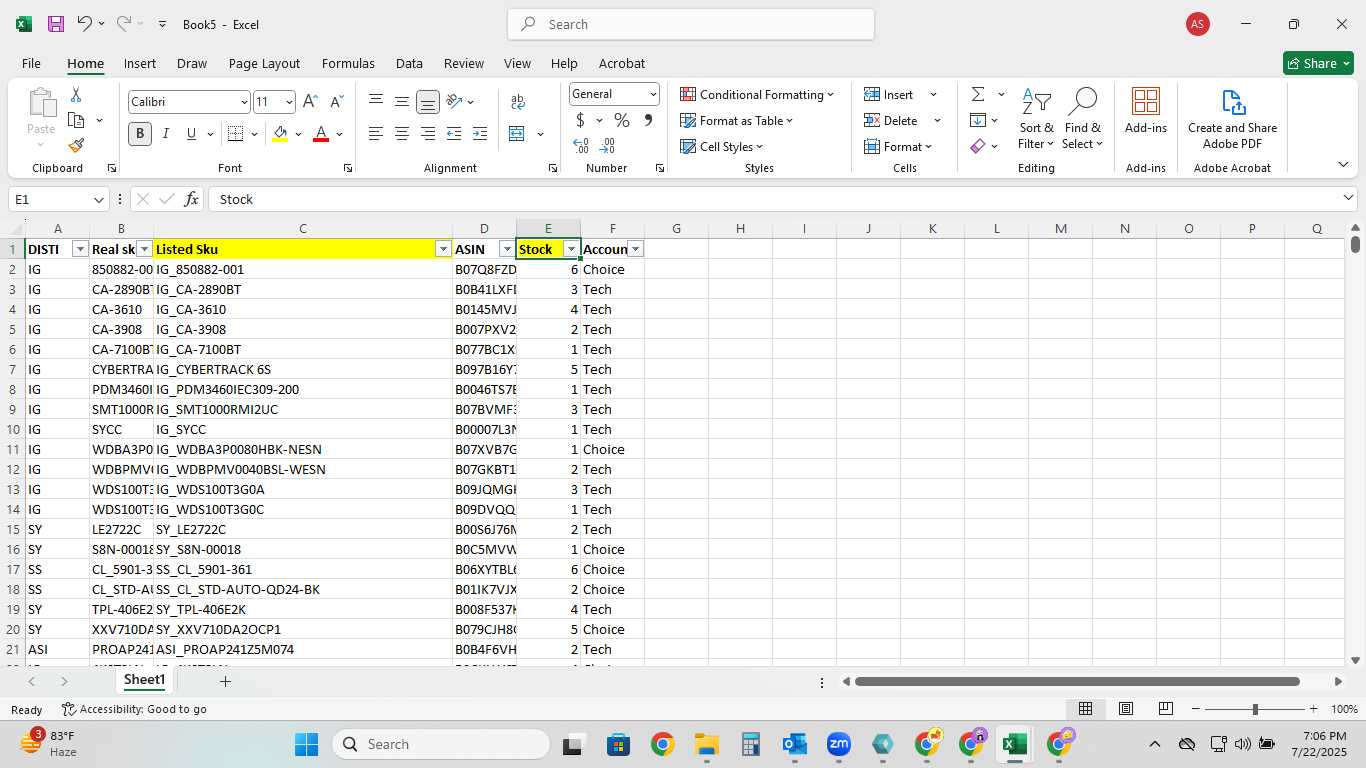Add a new sheet with the plus button
Screen dimensions: 1366x768
pyautogui.click(x=225, y=681)
